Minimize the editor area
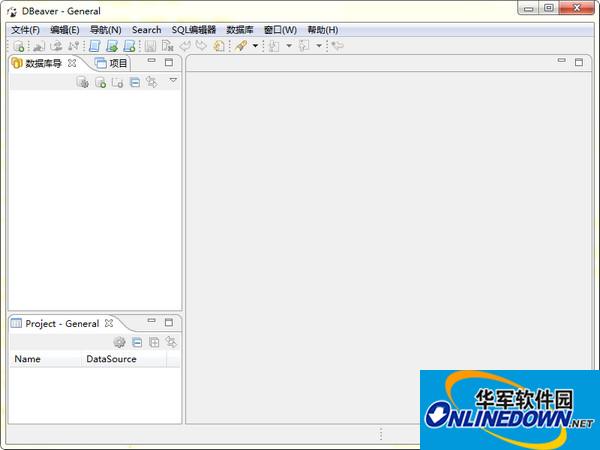 point(562,60)
